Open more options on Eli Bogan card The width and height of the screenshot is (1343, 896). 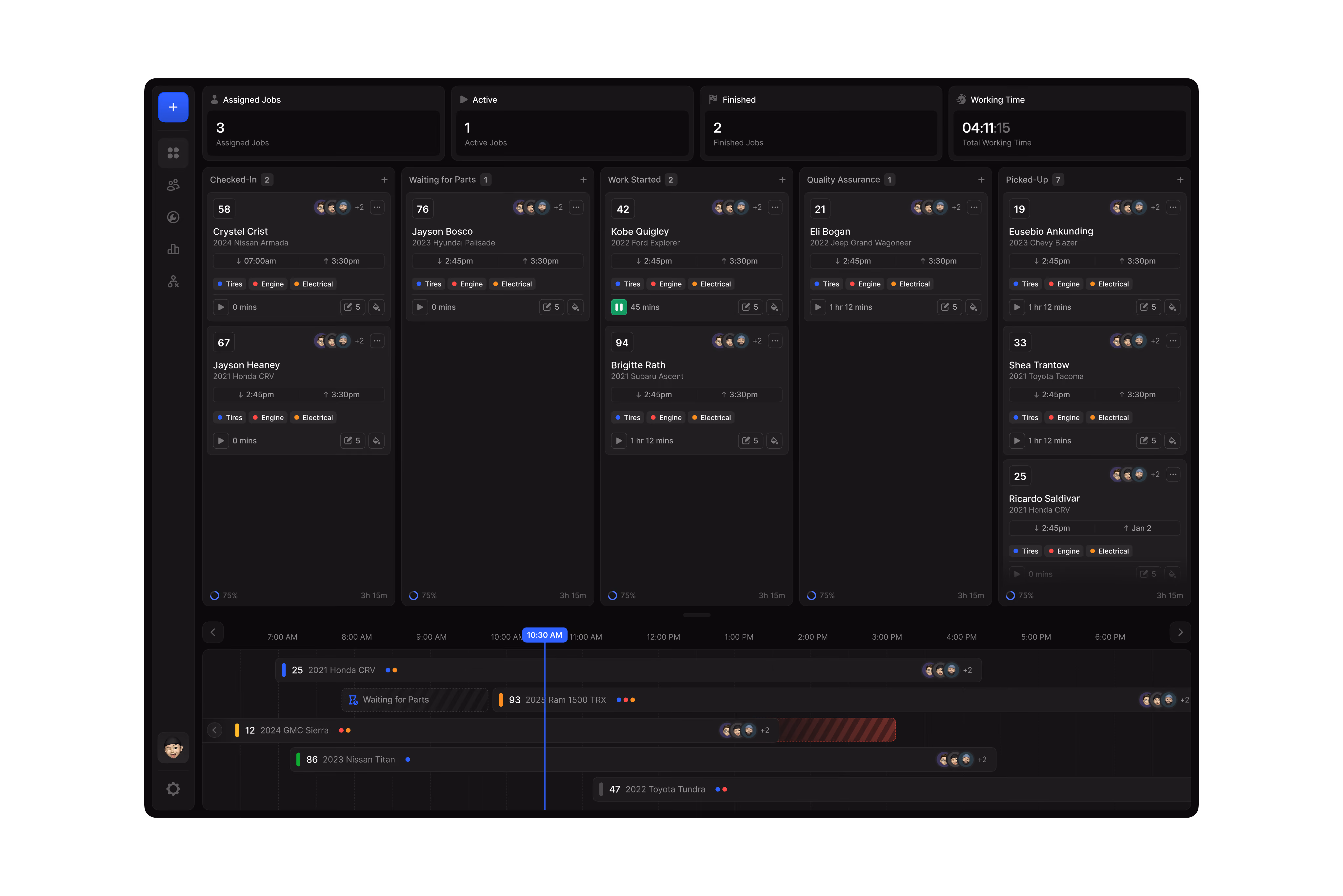click(x=974, y=207)
